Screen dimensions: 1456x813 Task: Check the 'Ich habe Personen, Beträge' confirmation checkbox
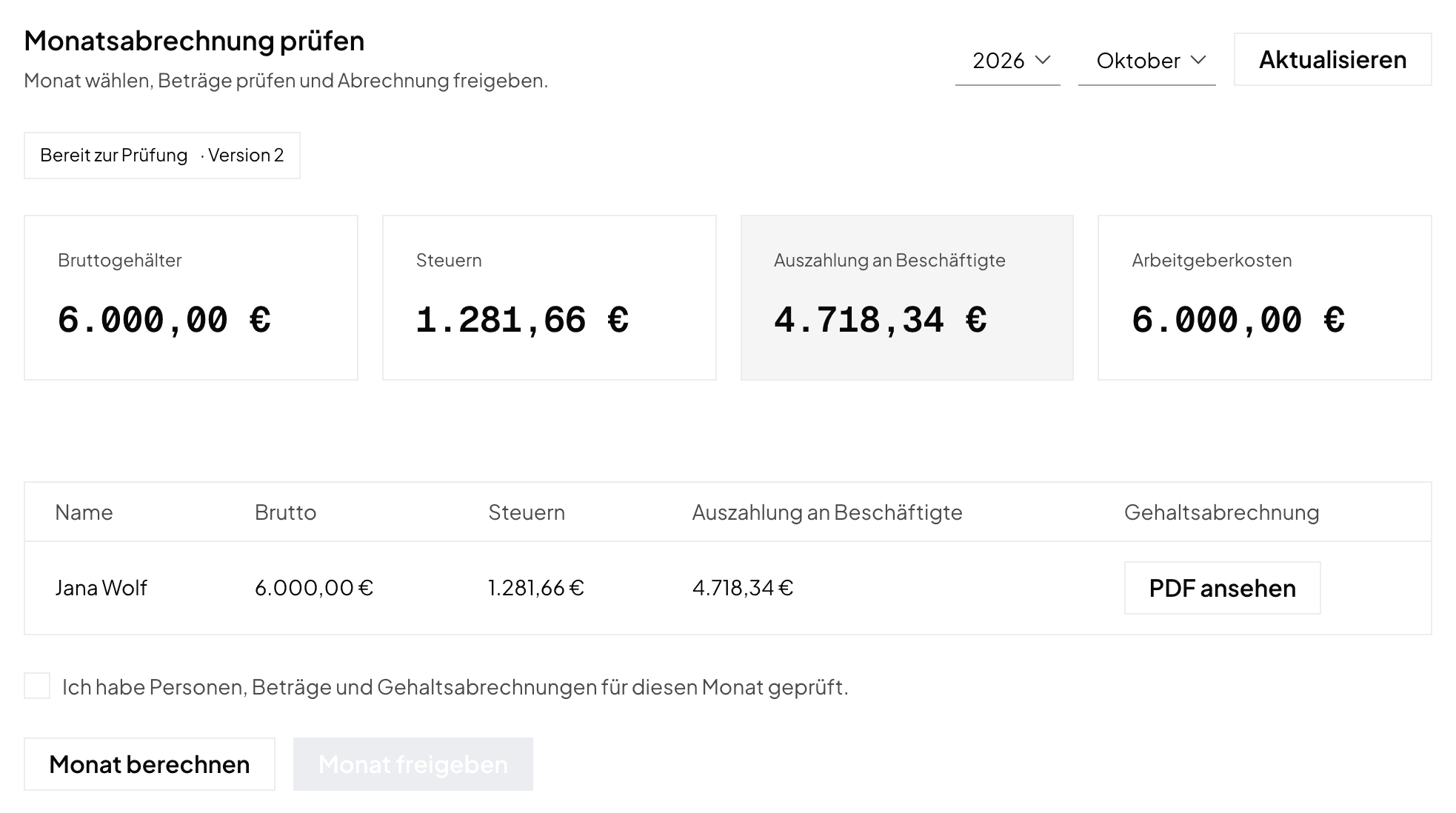pos(37,686)
